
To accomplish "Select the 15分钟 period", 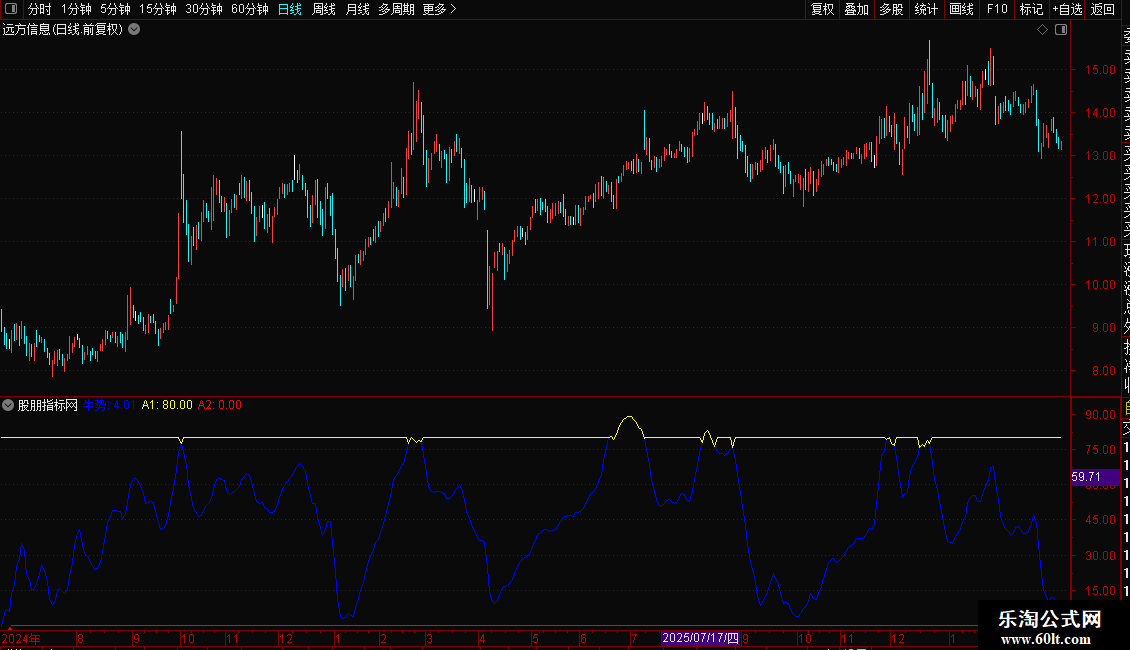I will (158, 9).
